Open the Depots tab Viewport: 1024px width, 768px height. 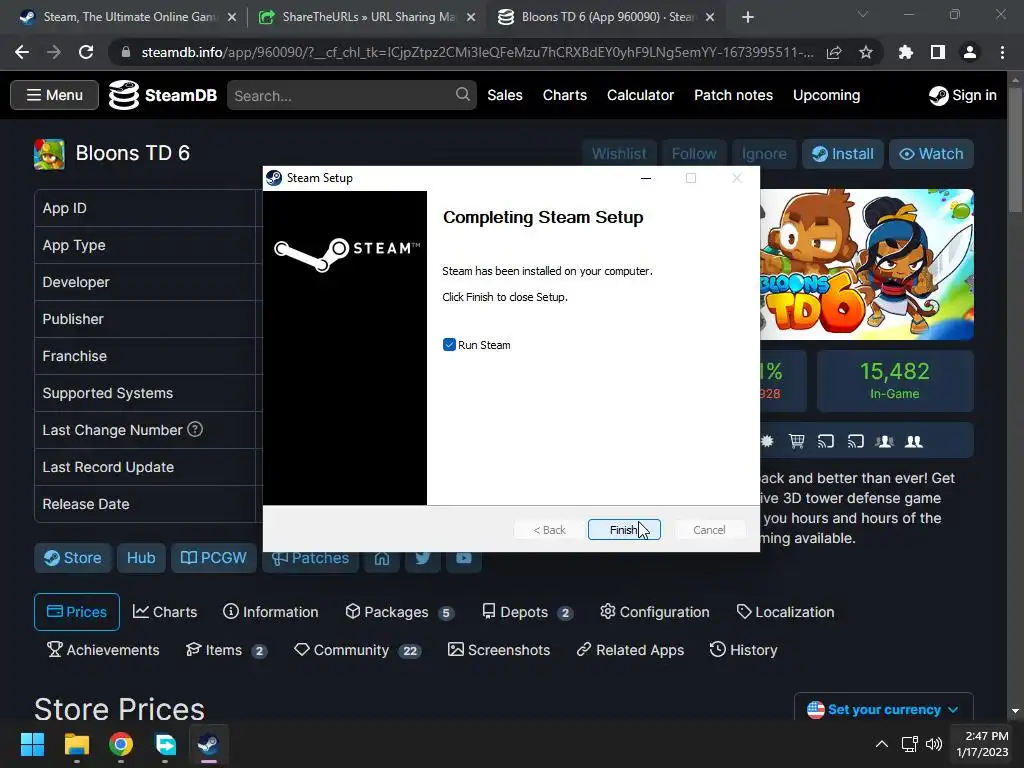527,612
